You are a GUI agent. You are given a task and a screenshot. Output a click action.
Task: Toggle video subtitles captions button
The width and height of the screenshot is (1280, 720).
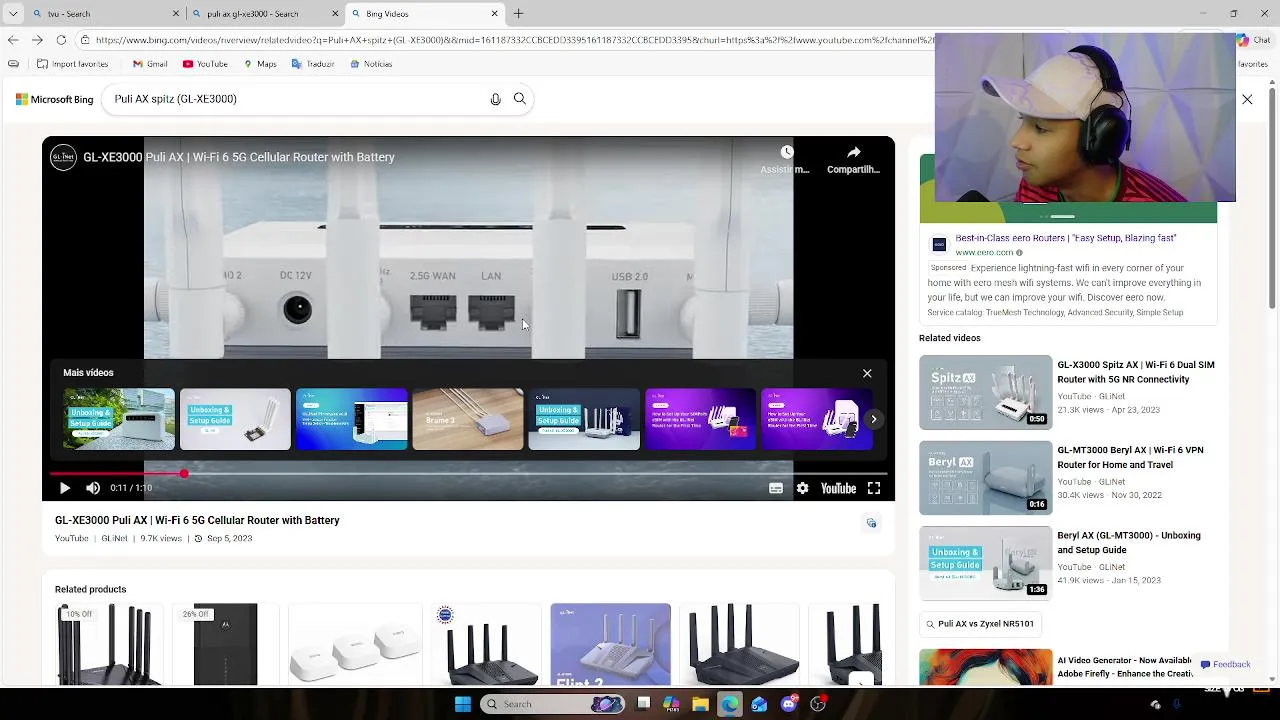[776, 488]
